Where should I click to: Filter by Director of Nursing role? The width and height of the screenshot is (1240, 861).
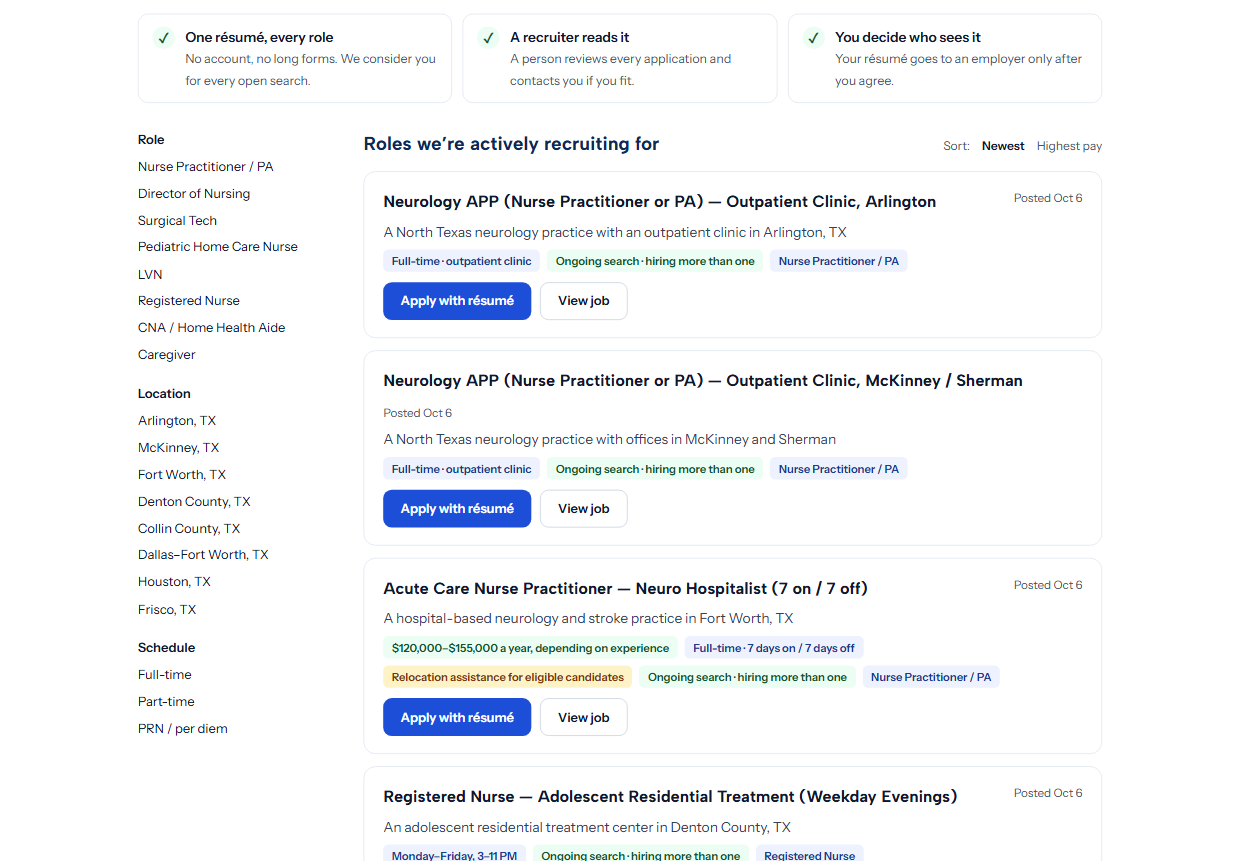pos(194,194)
